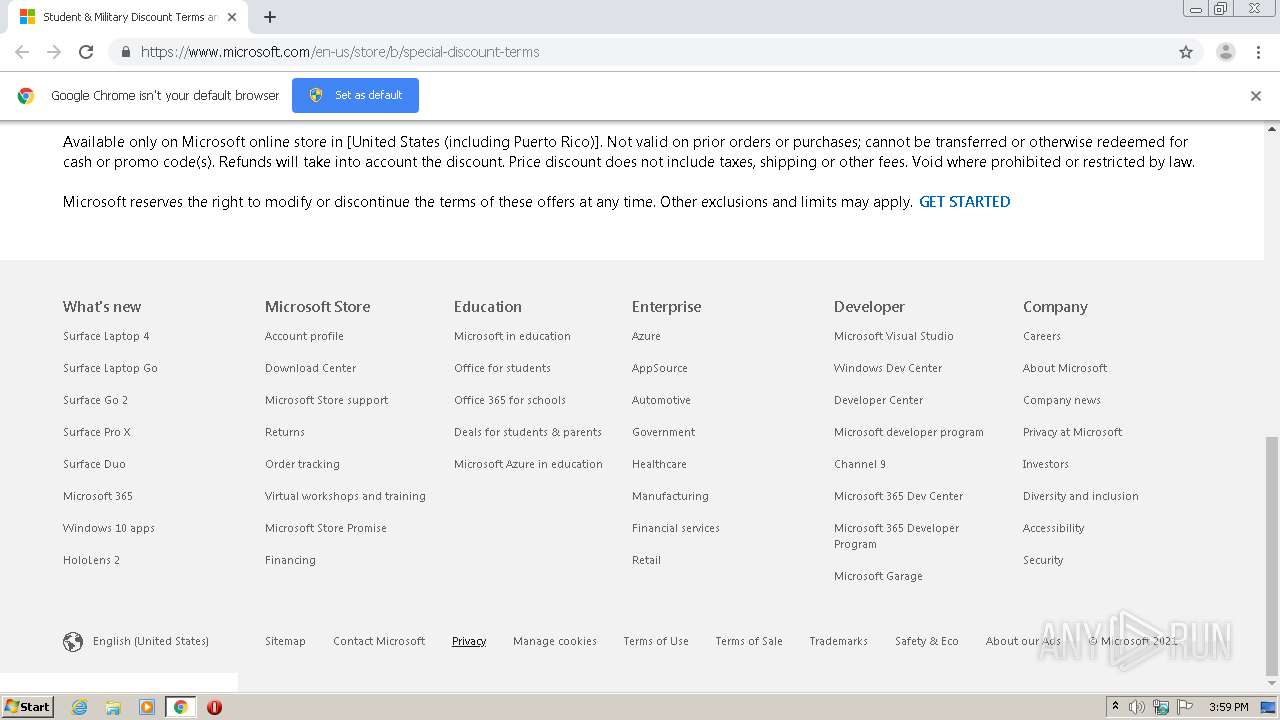The width and height of the screenshot is (1280, 720).
Task: Dismiss the default browser notification bar
Action: 1255,96
